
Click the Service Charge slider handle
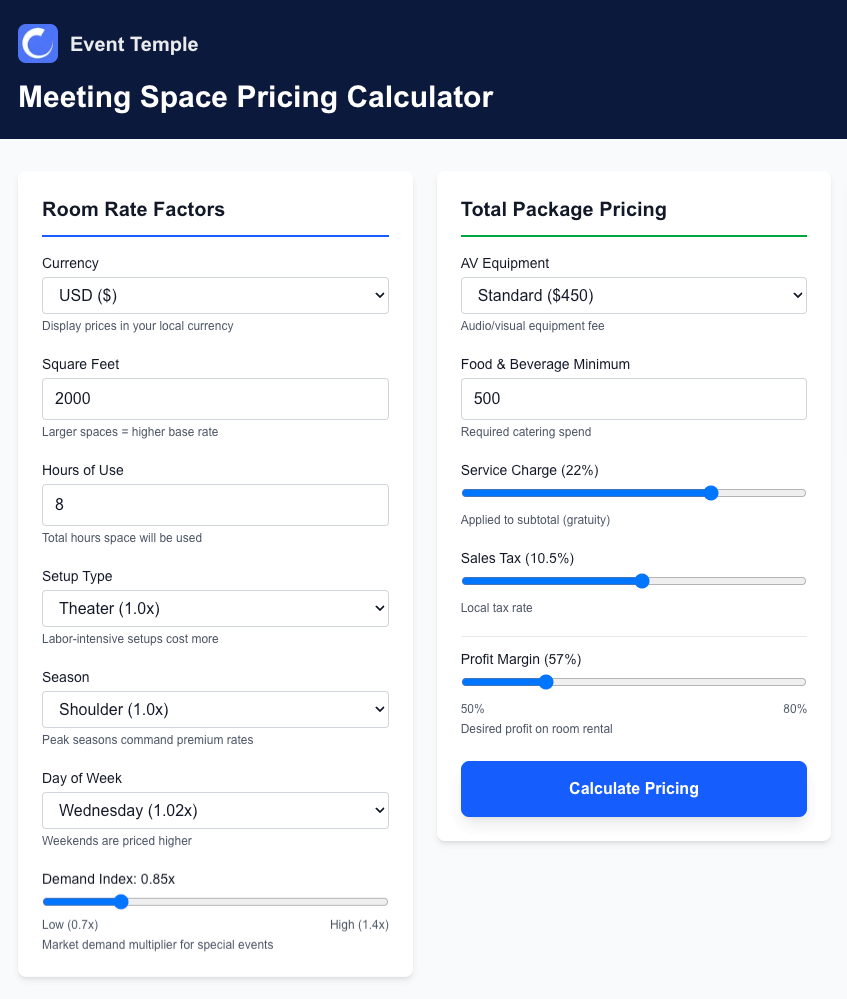tap(711, 493)
